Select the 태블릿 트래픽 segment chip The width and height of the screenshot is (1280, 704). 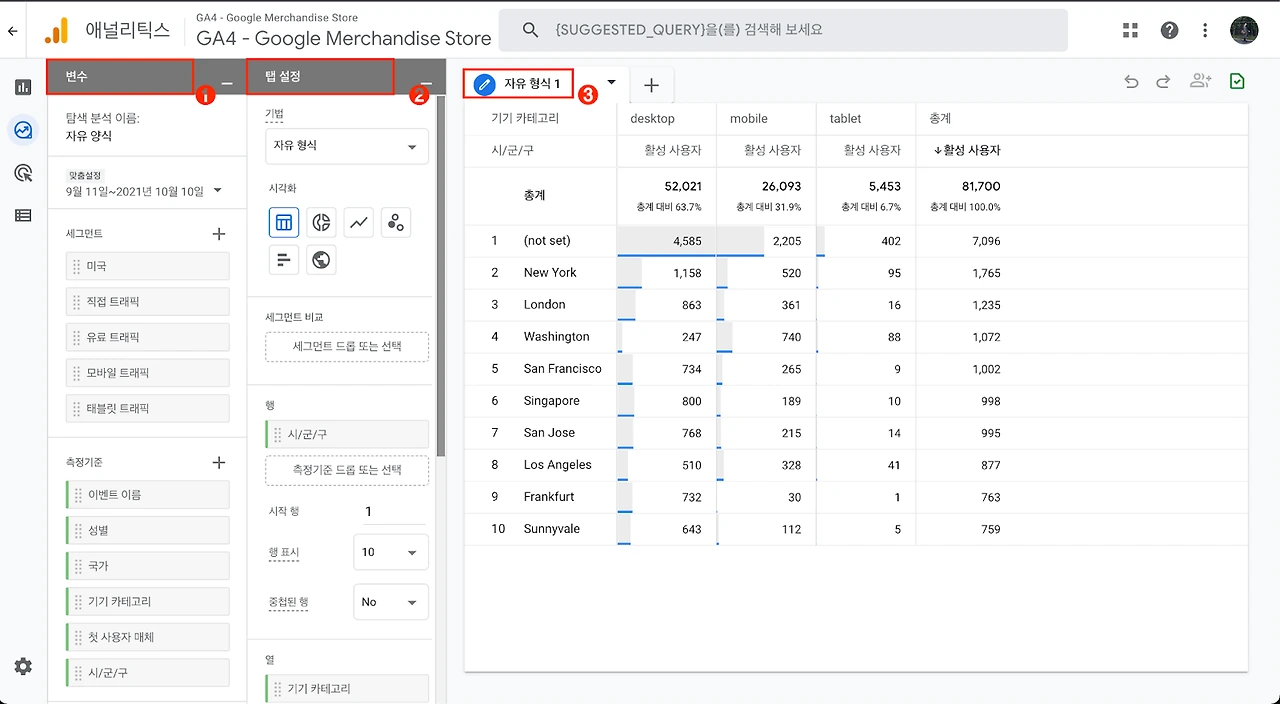[x=148, y=409]
